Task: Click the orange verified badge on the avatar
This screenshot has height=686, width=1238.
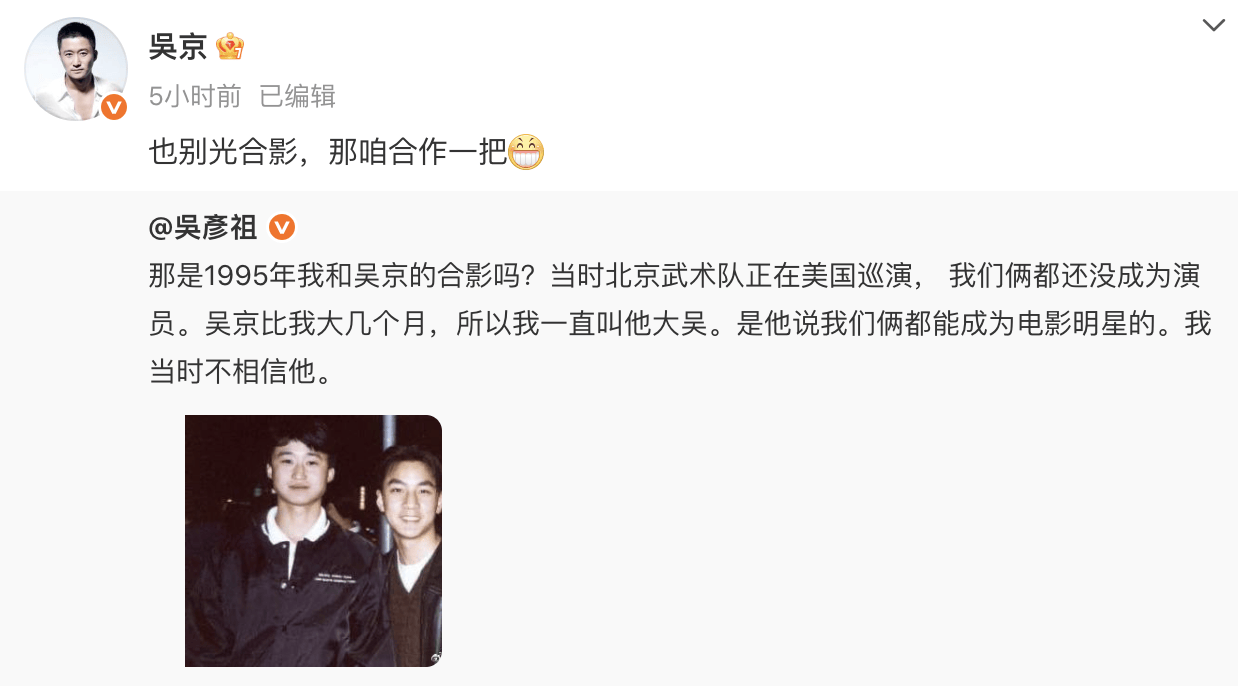Action: coord(114,107)
